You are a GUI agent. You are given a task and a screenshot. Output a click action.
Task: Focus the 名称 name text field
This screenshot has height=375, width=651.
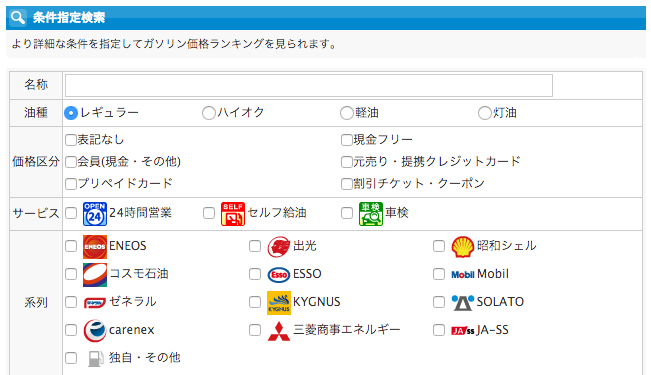point(309,86)
